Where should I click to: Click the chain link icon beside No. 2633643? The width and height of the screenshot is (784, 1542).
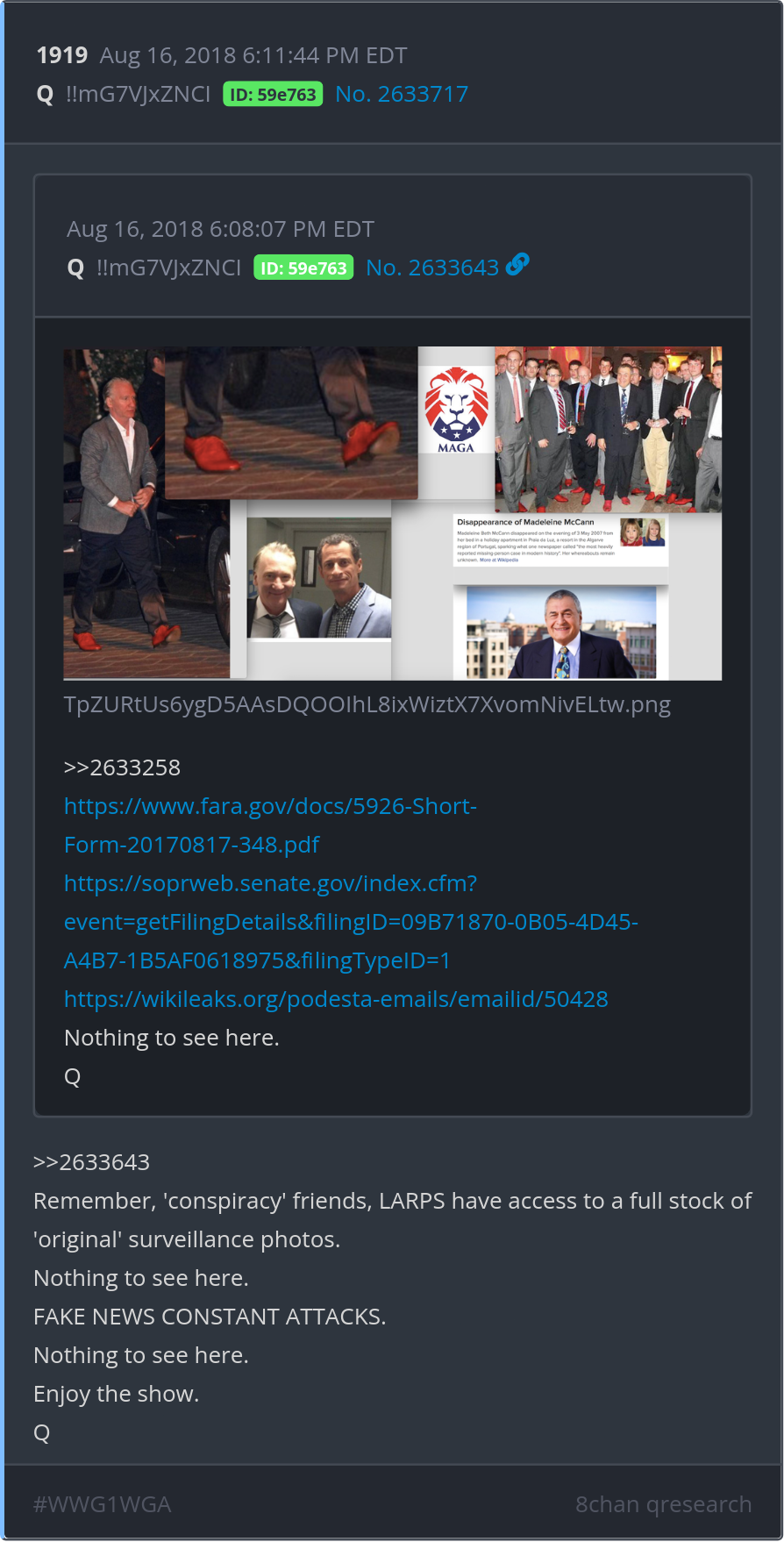(517, 264)
